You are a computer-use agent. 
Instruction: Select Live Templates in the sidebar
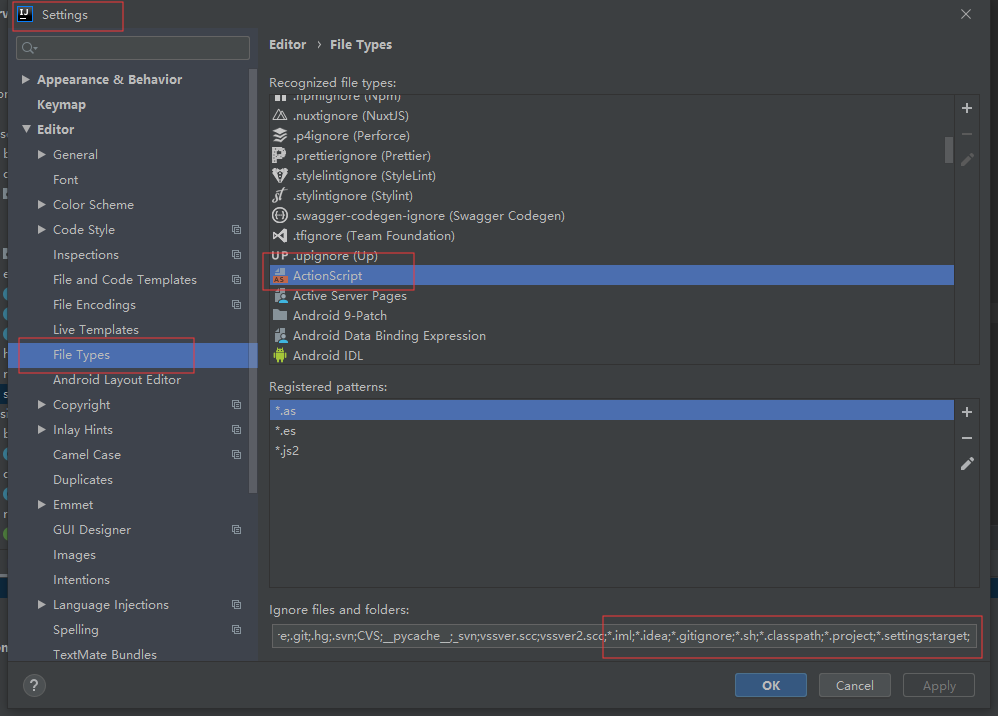point(95,330)
